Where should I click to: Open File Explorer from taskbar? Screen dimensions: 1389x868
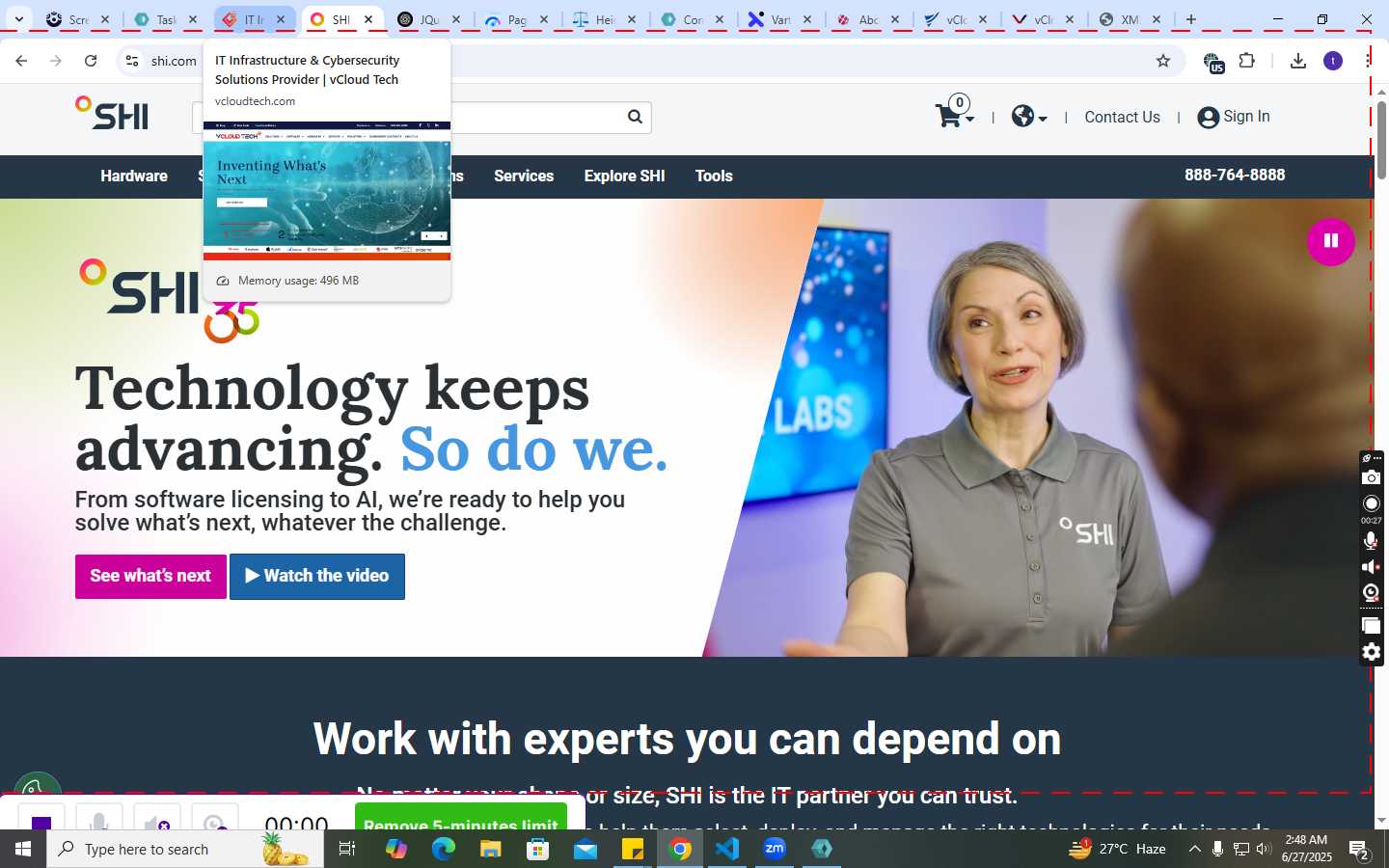[490, 849]
